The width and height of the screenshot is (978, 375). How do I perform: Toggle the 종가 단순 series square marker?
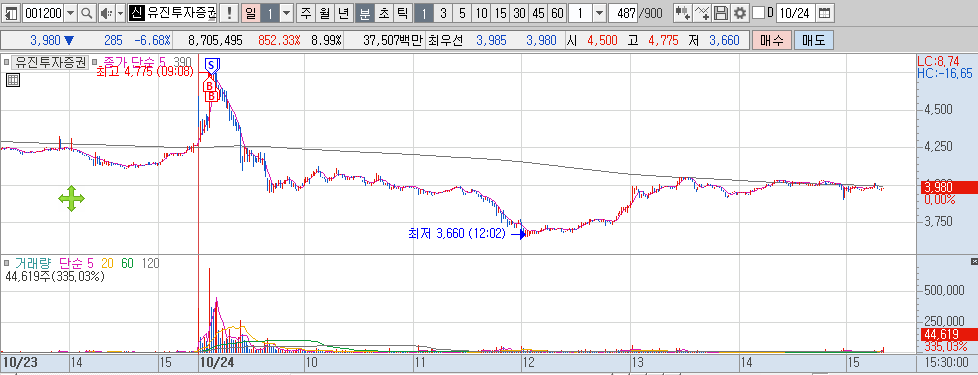(95, 62)
